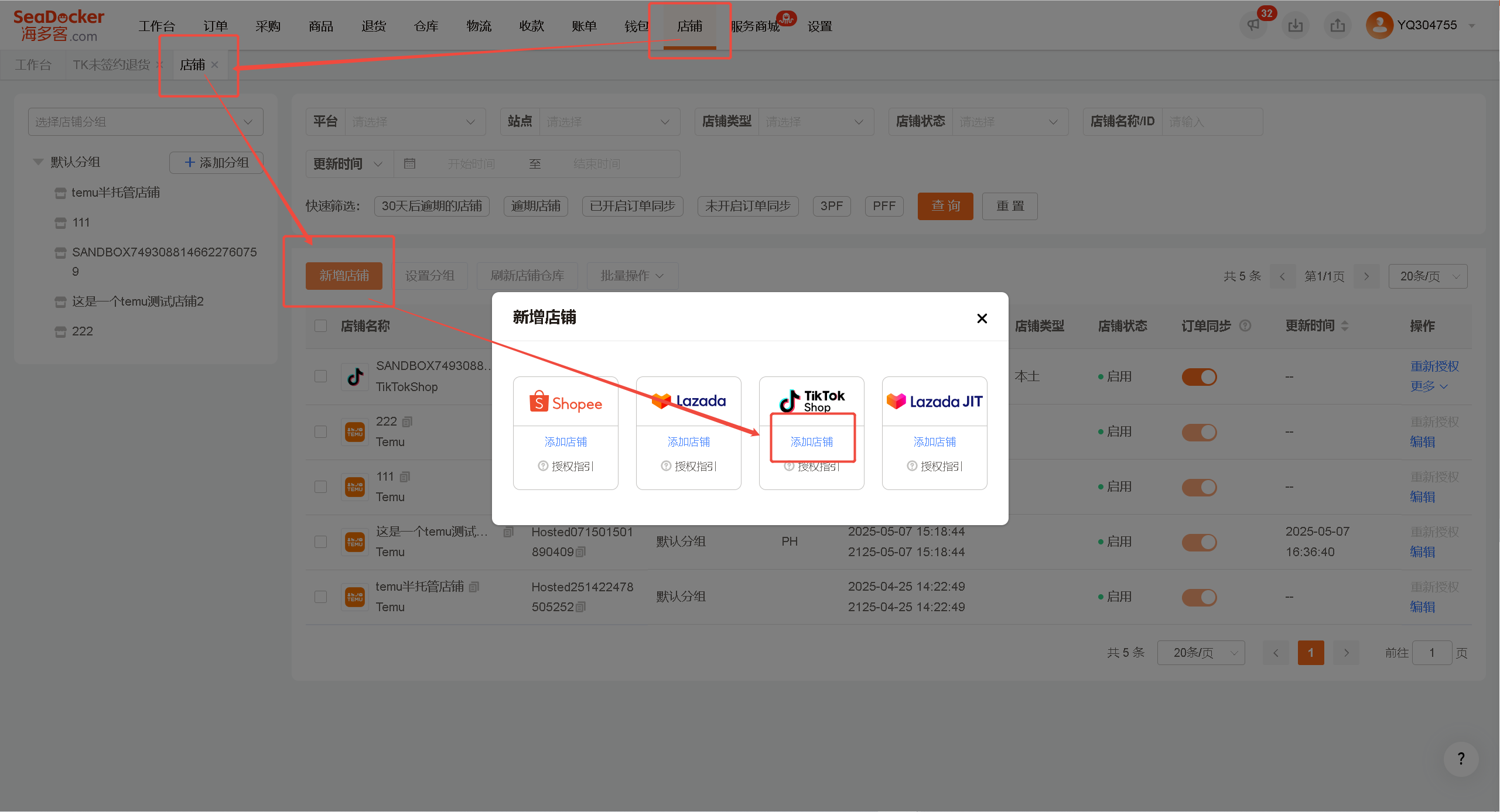The image size is (1500, 812).
Task: Click the Shopee logo card
Action: [x=566, y=402]
